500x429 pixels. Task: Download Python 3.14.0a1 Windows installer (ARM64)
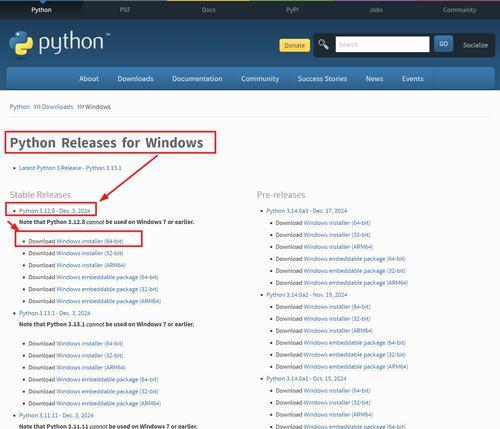338,415
